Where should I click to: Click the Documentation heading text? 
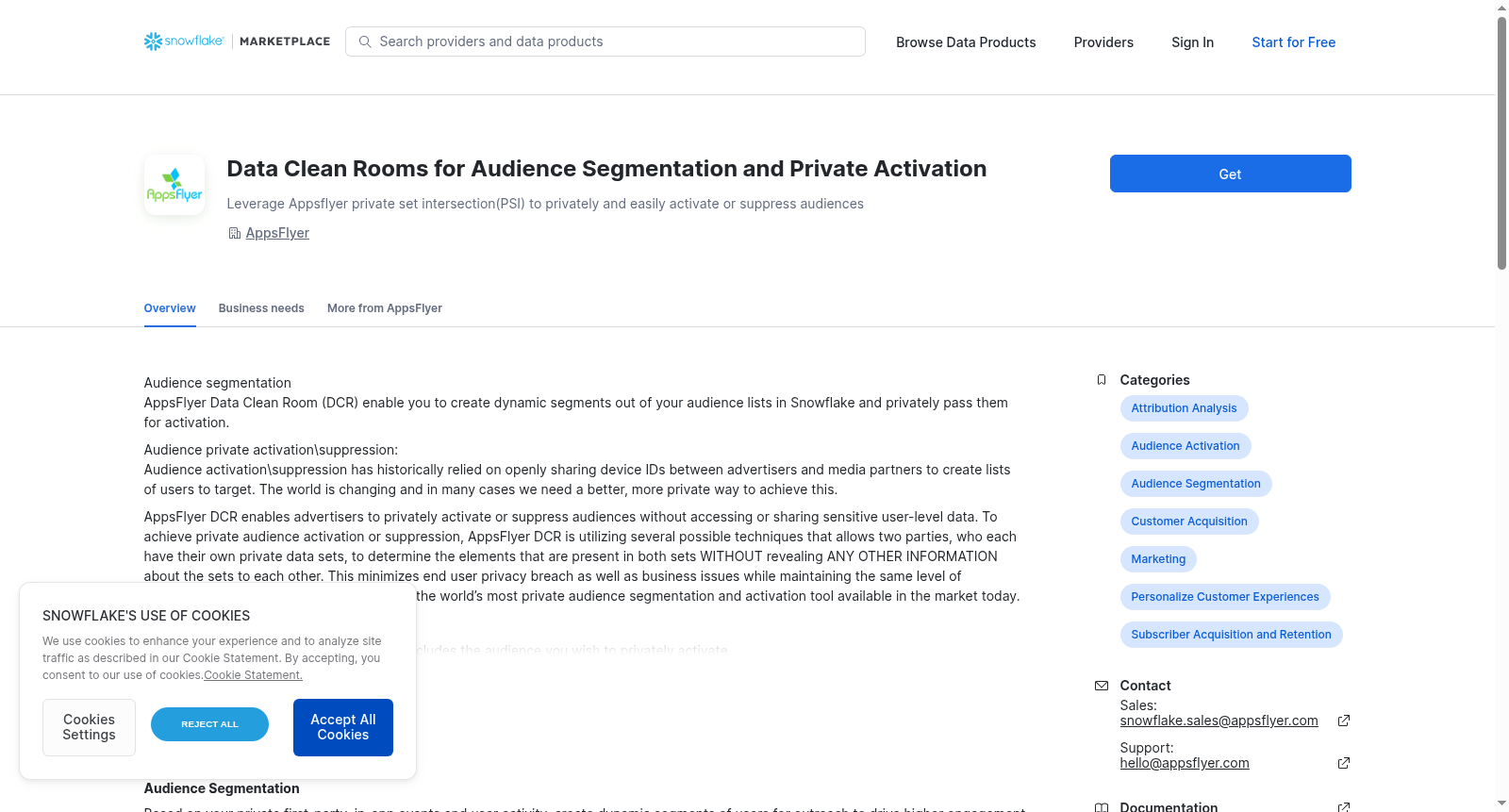click(x=1169, y=807)
